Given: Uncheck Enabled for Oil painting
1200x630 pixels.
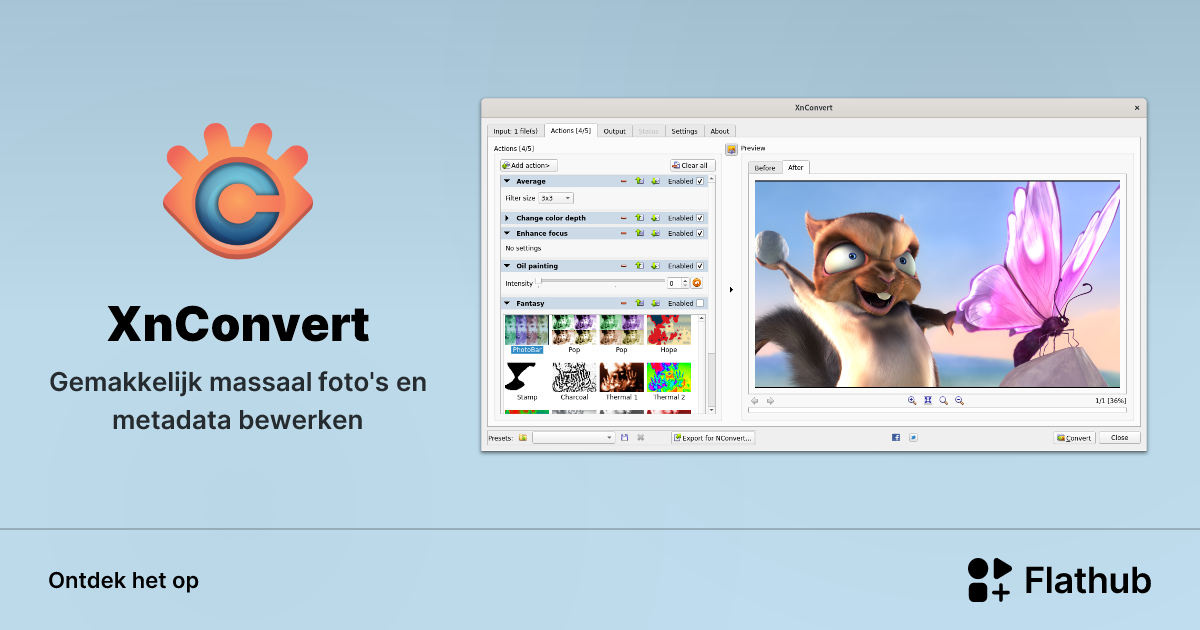Looking at the screenshot, I should [x=700, y=266].
